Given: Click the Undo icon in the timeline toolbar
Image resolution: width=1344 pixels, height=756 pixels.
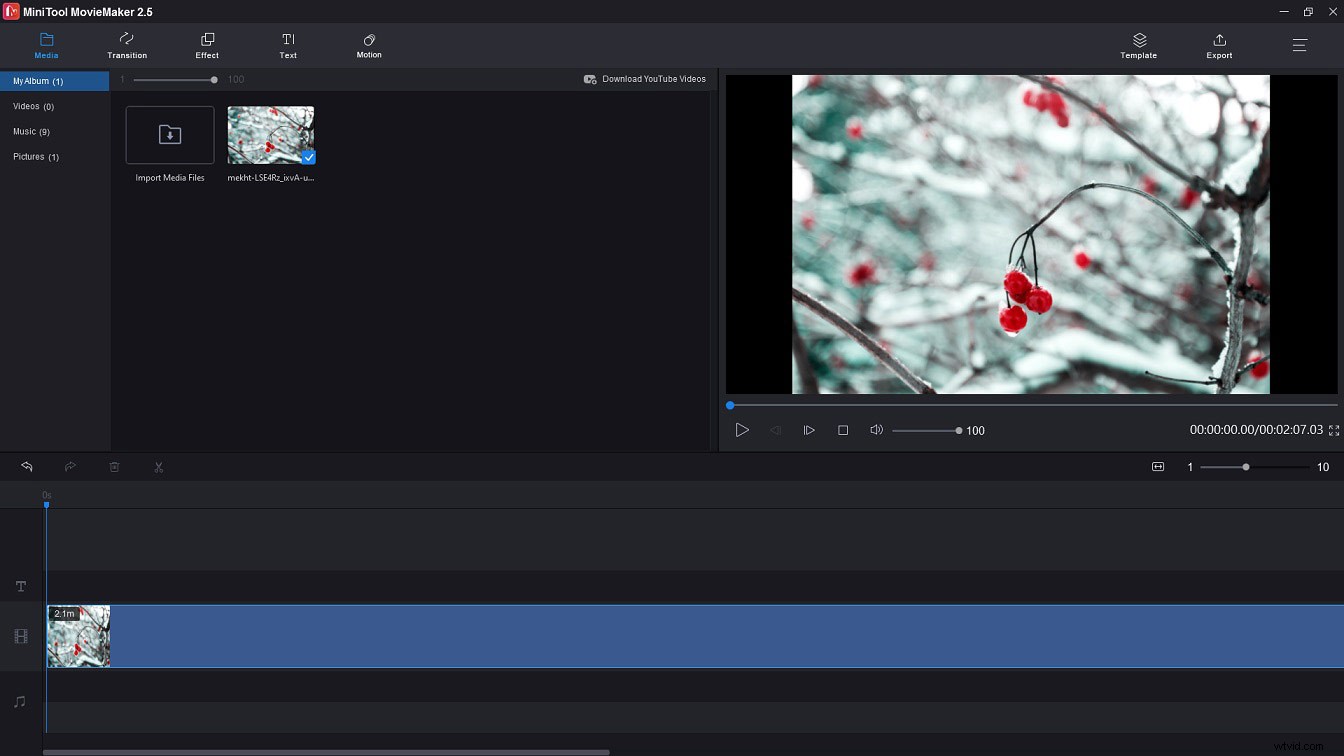Looking at the screenshot, I should click(26, 467).
